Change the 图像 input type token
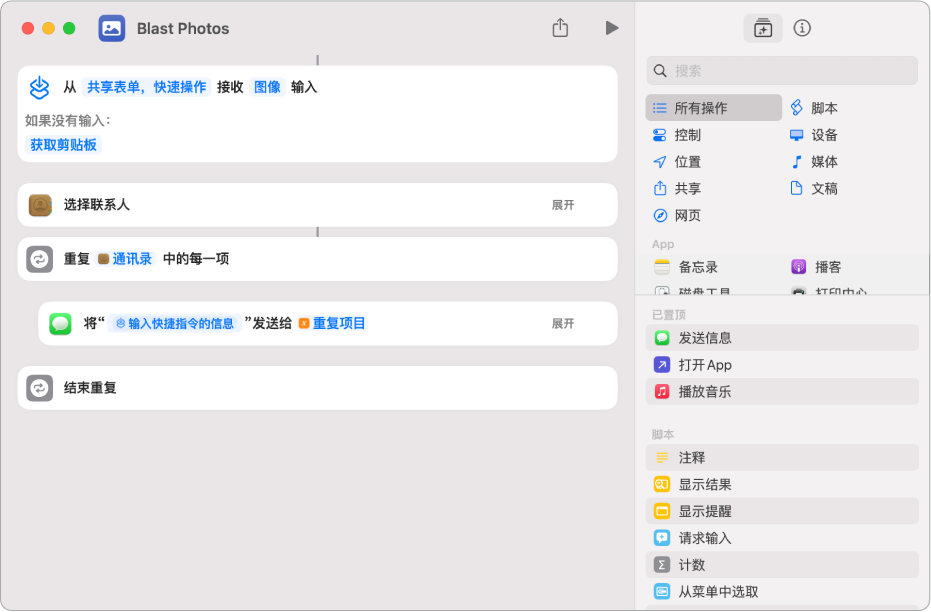The height and width of the screenshot is (612, 931). coord(267,87)
